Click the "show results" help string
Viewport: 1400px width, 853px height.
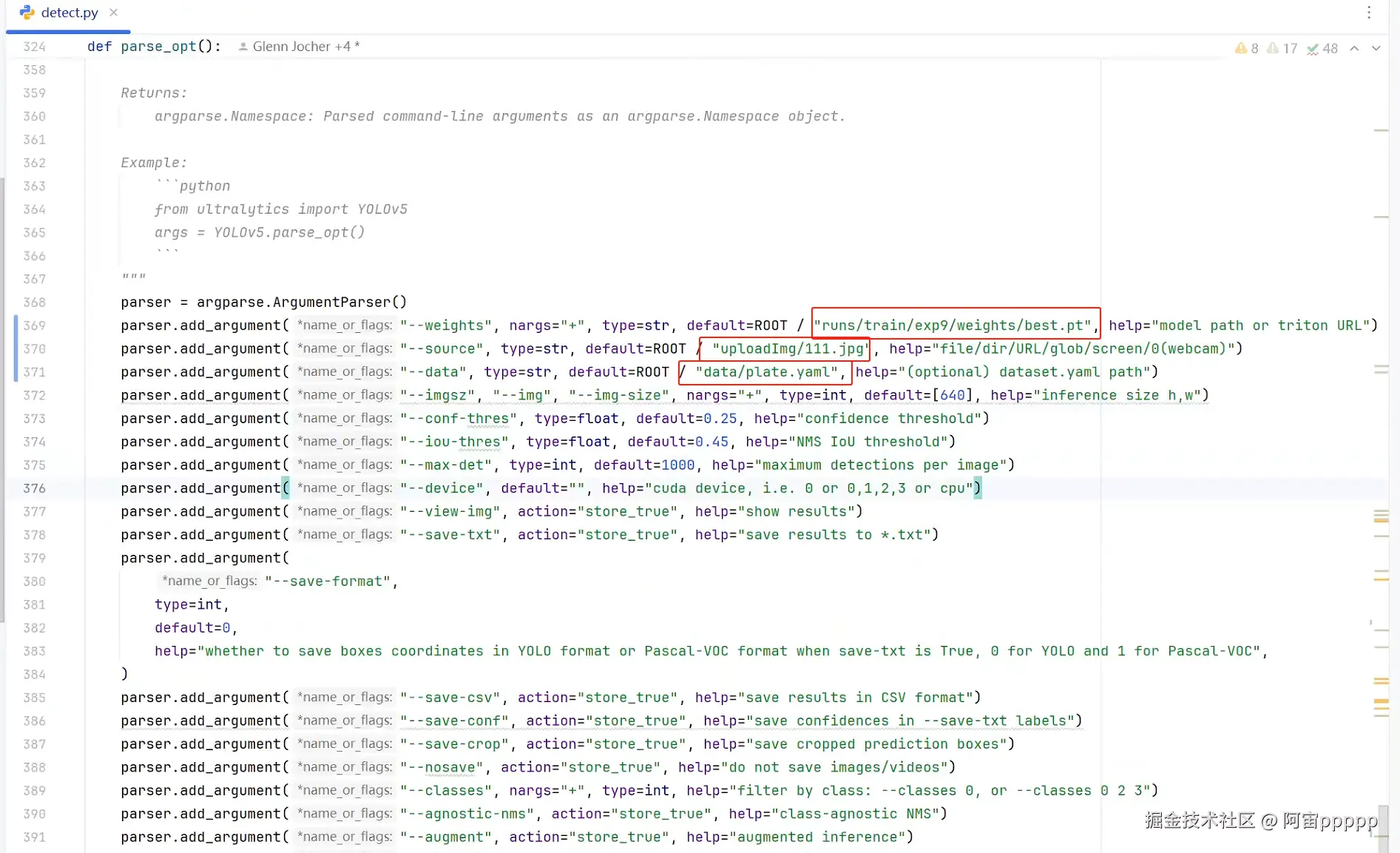(796, 512)
